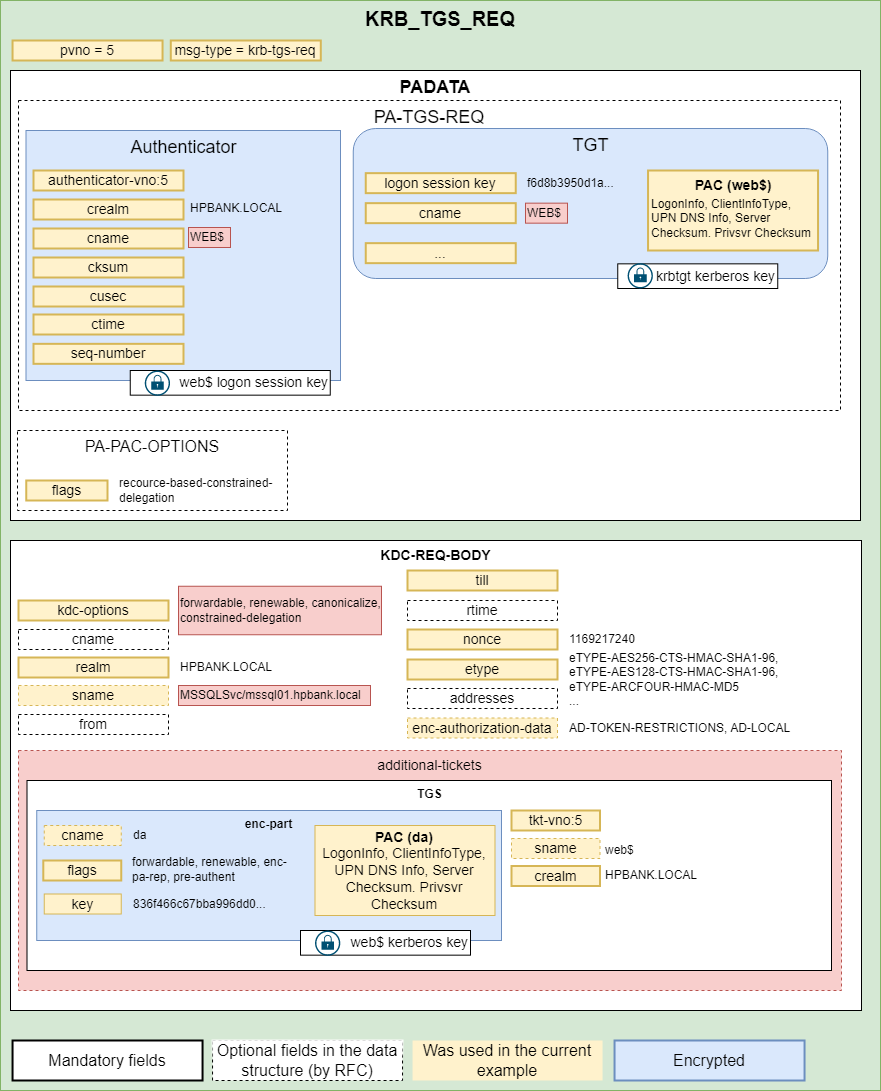881x1091 pixels.
Task: Click the logon session key field in TGT
Action: coord(440,183)
